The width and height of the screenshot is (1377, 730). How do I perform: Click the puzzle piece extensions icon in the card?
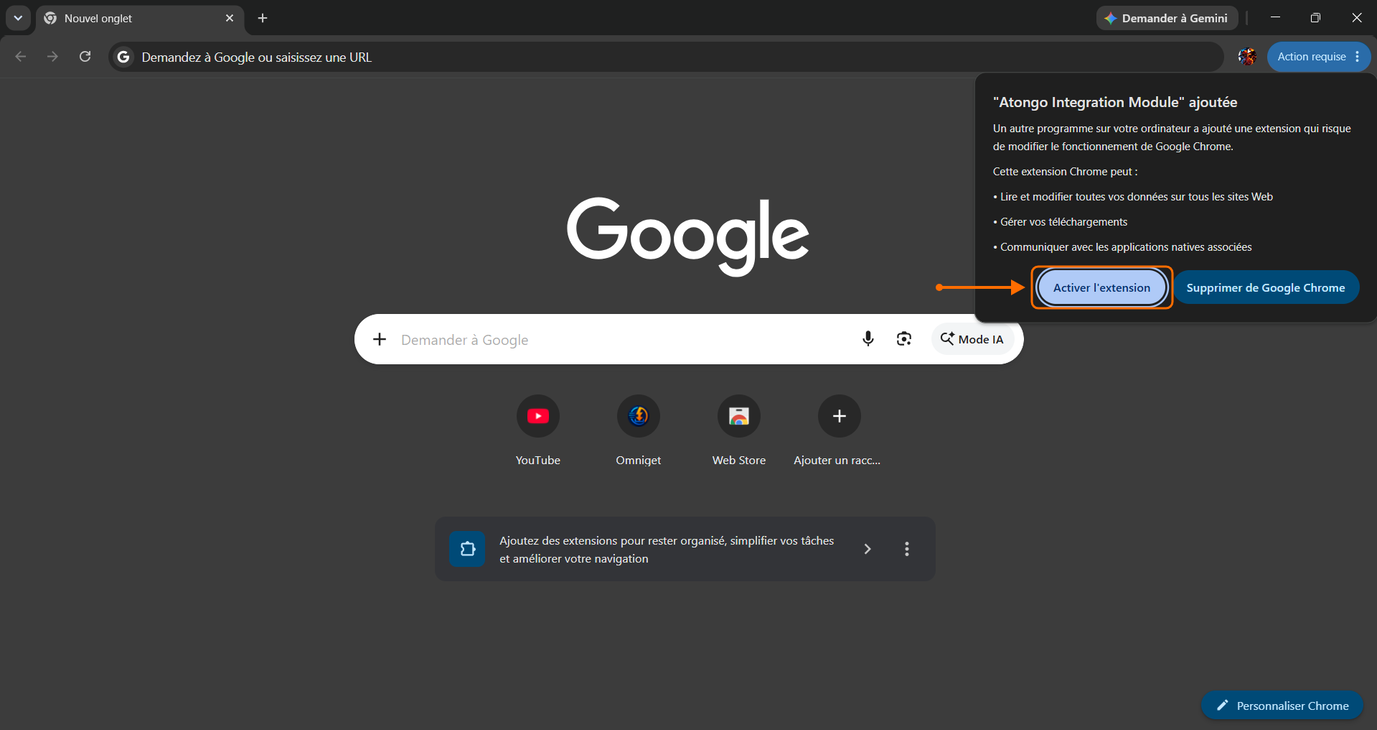click(x=467, y=549)
